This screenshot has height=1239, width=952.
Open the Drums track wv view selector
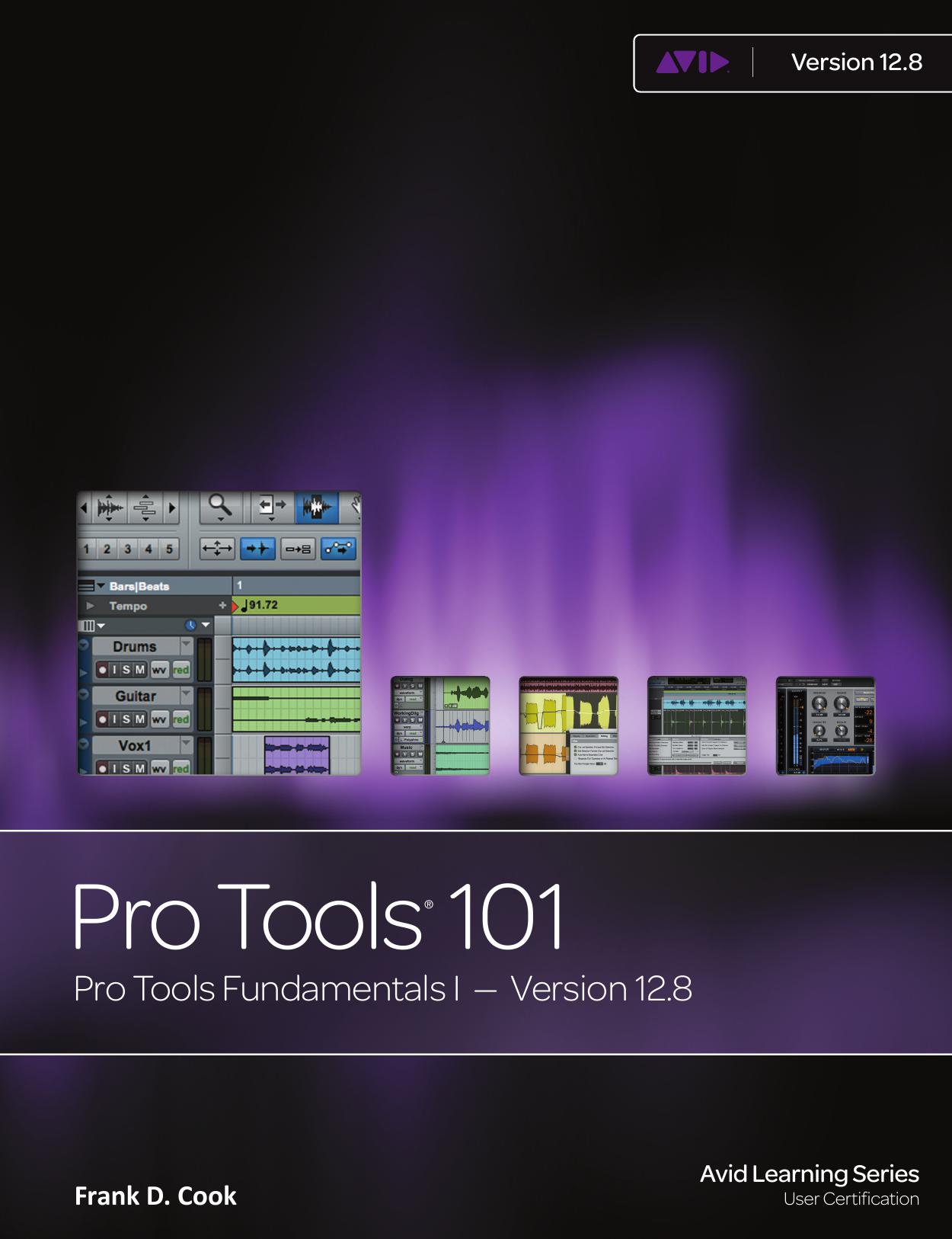coord(159,670)
